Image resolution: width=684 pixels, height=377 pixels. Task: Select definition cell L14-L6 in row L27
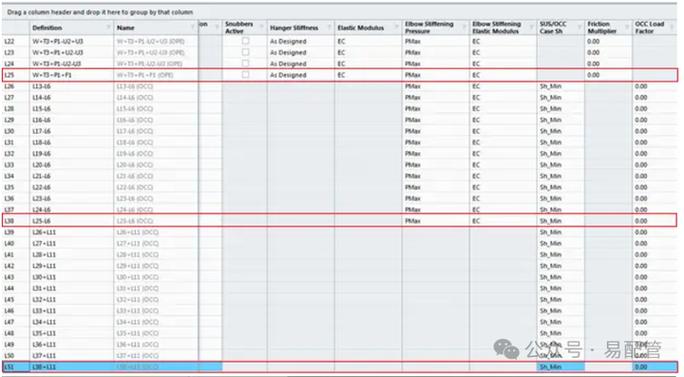click(72, 97)
